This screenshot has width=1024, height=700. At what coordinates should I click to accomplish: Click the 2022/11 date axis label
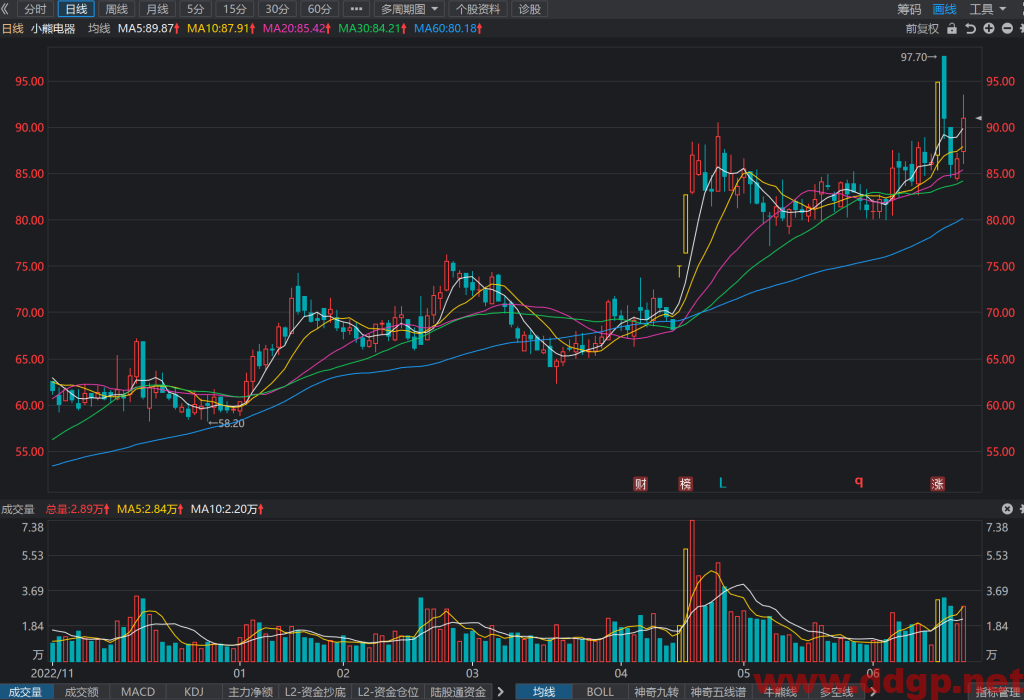(52, 673)
